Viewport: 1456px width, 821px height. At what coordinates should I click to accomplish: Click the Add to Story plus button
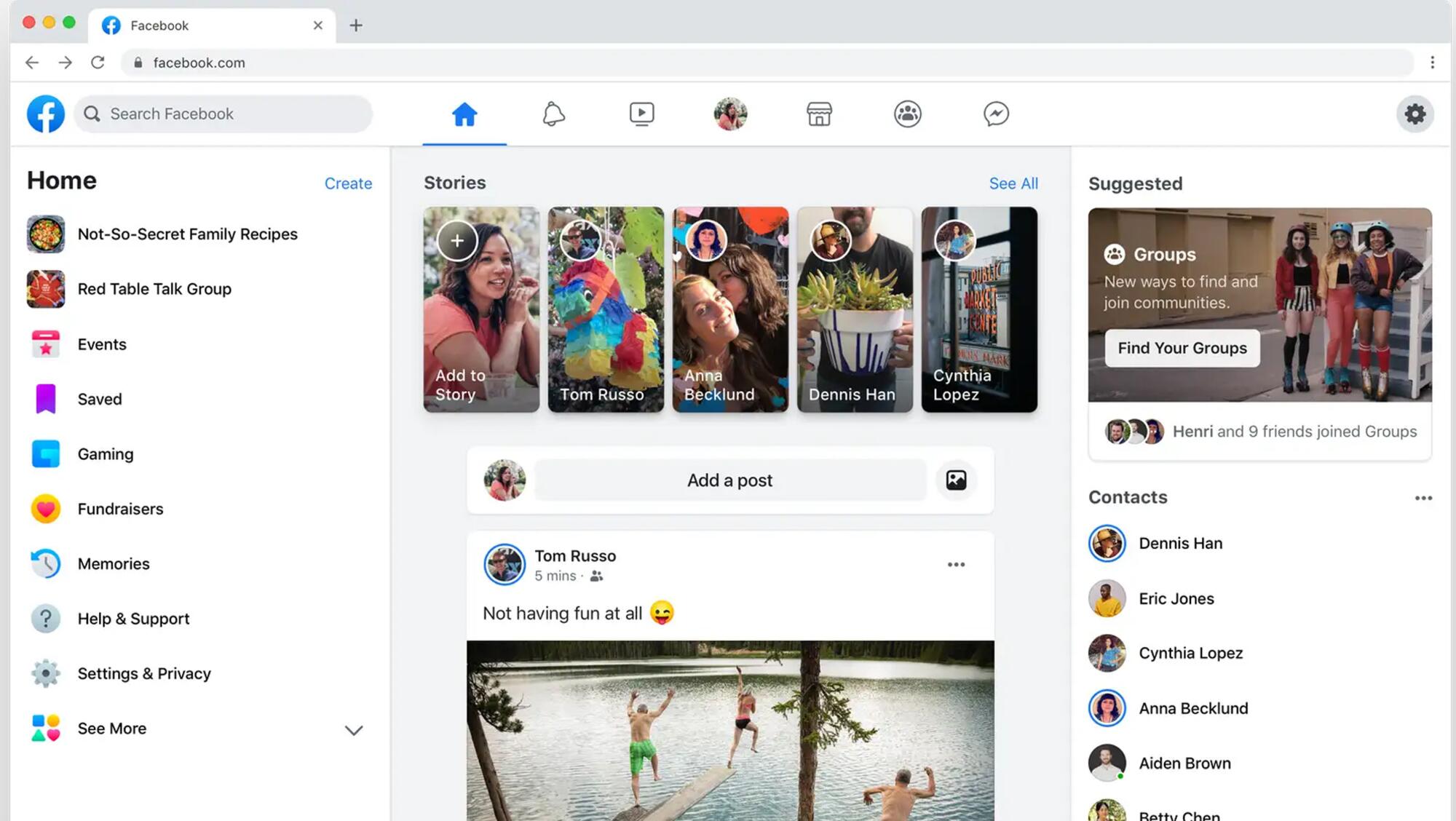tap(456, 241)
